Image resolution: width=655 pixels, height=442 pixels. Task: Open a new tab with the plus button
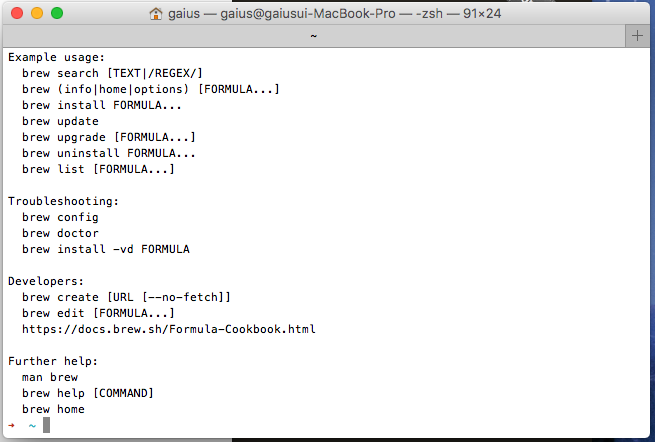click(x=638, y=35)
